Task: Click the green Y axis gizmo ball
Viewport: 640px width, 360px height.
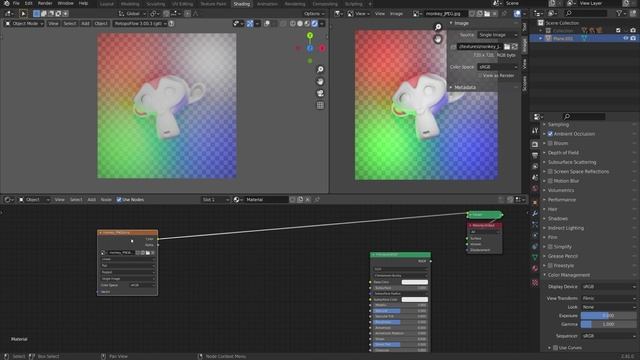Action: (310, 36)
